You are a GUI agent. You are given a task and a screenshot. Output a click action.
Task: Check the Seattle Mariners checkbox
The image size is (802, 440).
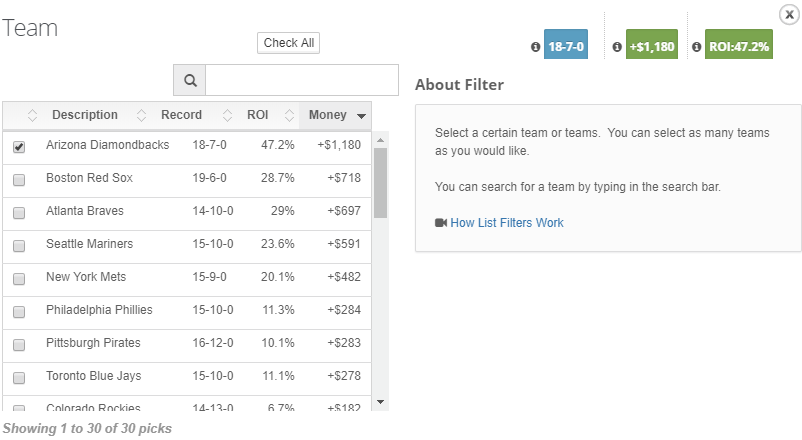click(x=19, y=246)
